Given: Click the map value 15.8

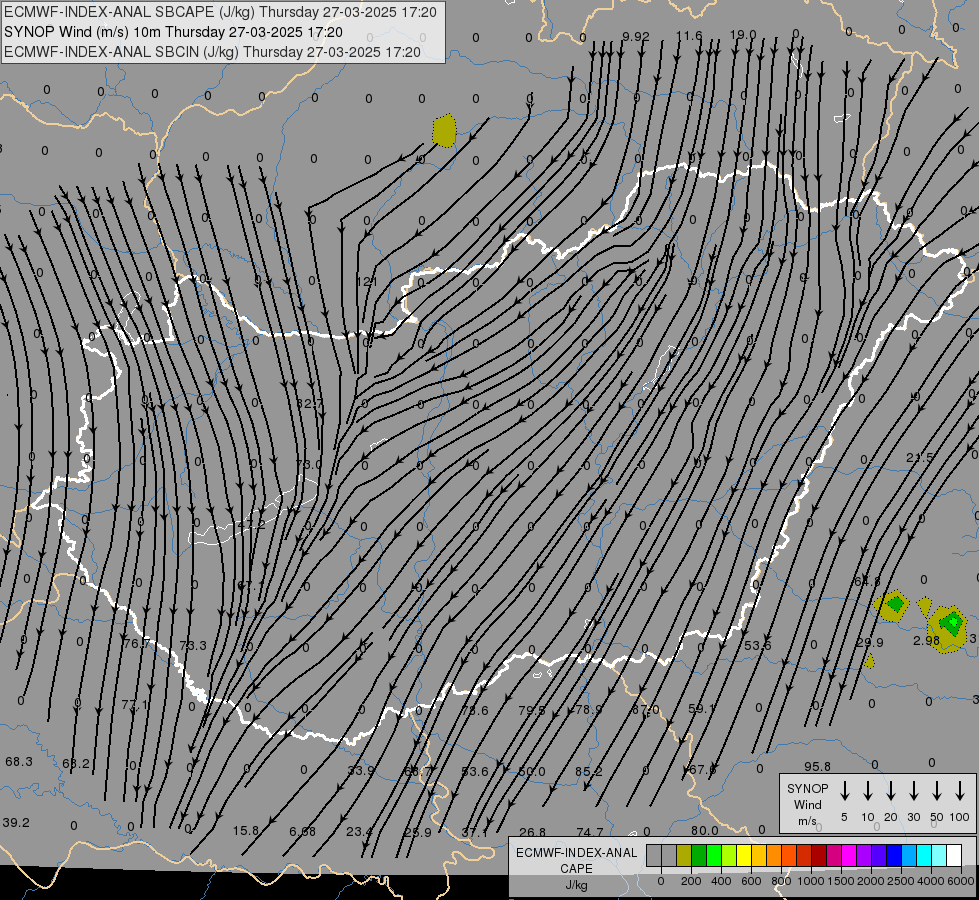Looking at the screenshot, I should tap(245, 831).
